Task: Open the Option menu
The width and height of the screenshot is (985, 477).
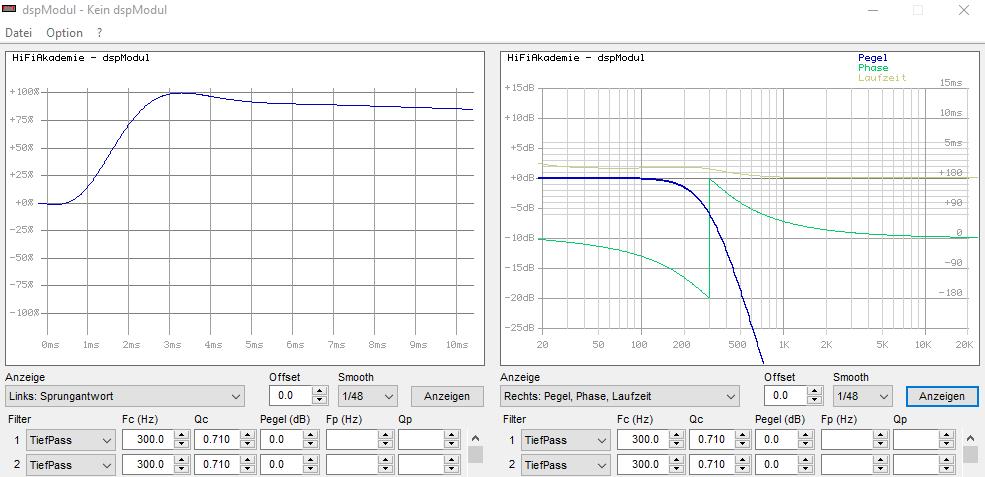Action: (64, 33)
